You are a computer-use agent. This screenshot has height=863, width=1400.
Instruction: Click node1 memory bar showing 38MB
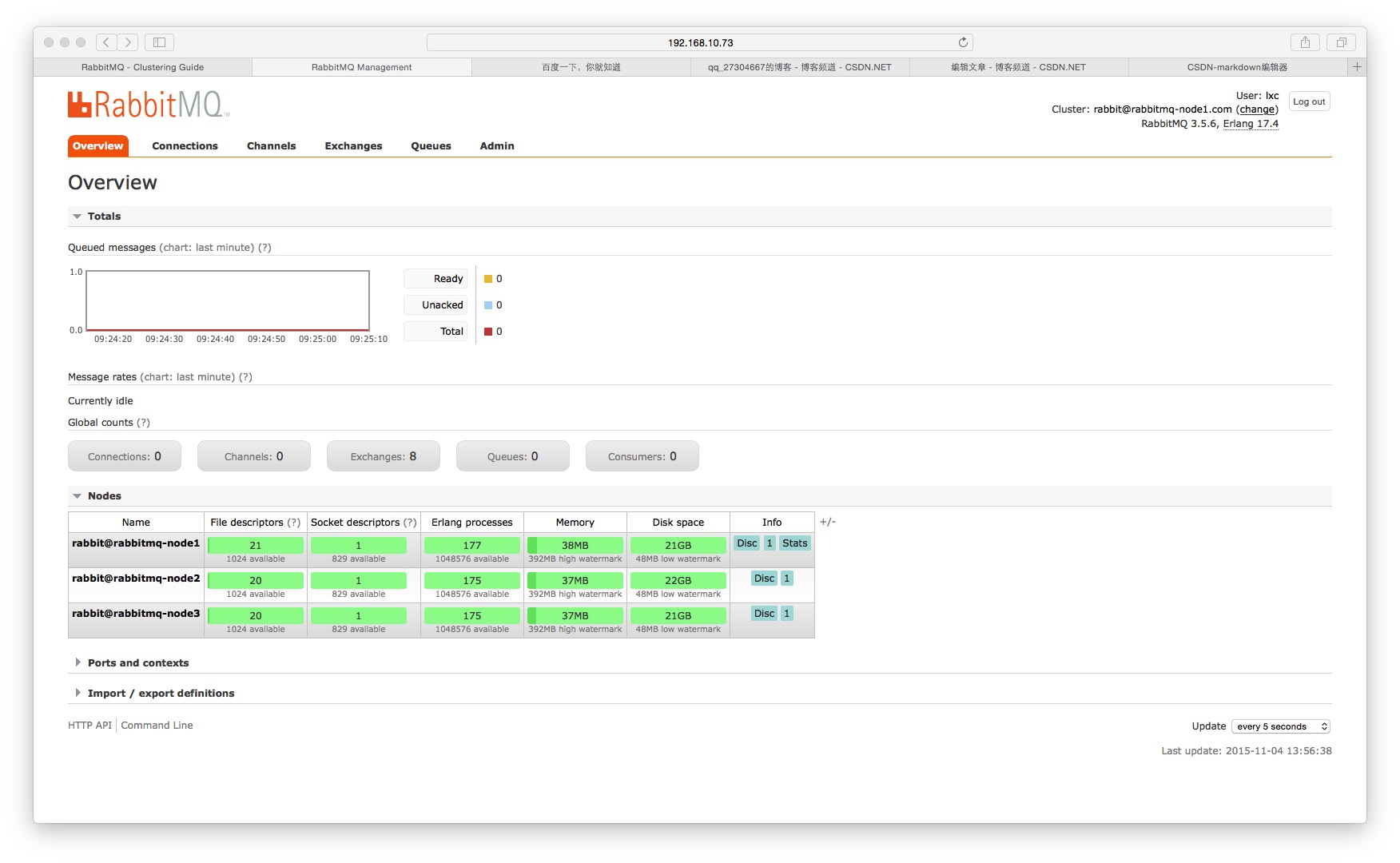[x=575, y=545]
